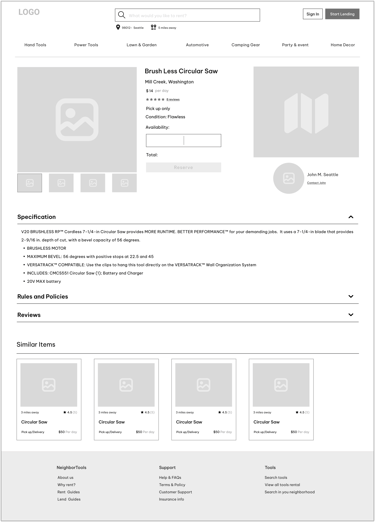Viewport: 375px width, 522px height.
Task: Open the Lawn & Garden category
Action: pyautogui.click(x=142, y=45)
